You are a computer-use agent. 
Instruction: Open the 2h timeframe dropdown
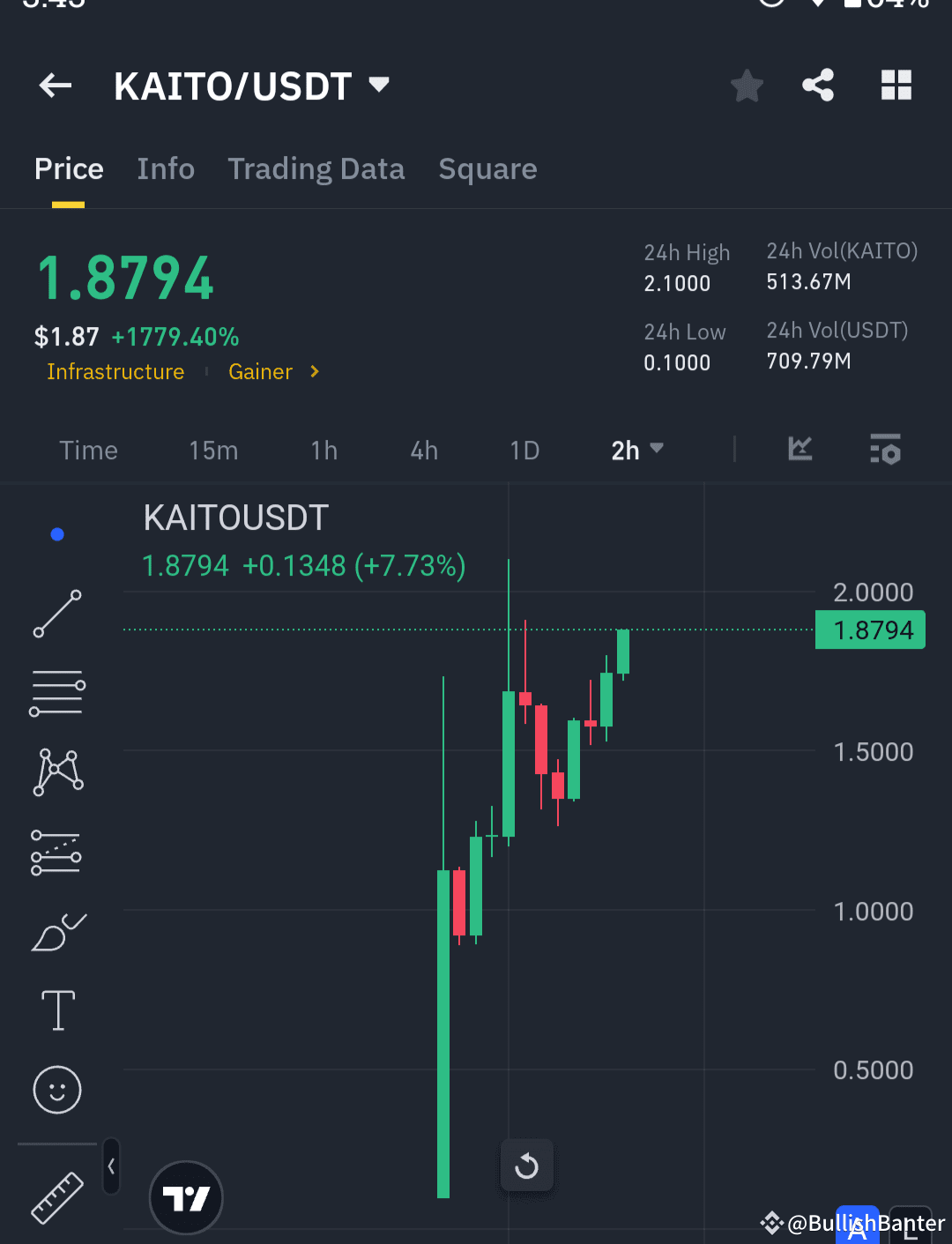coord(637,450)
